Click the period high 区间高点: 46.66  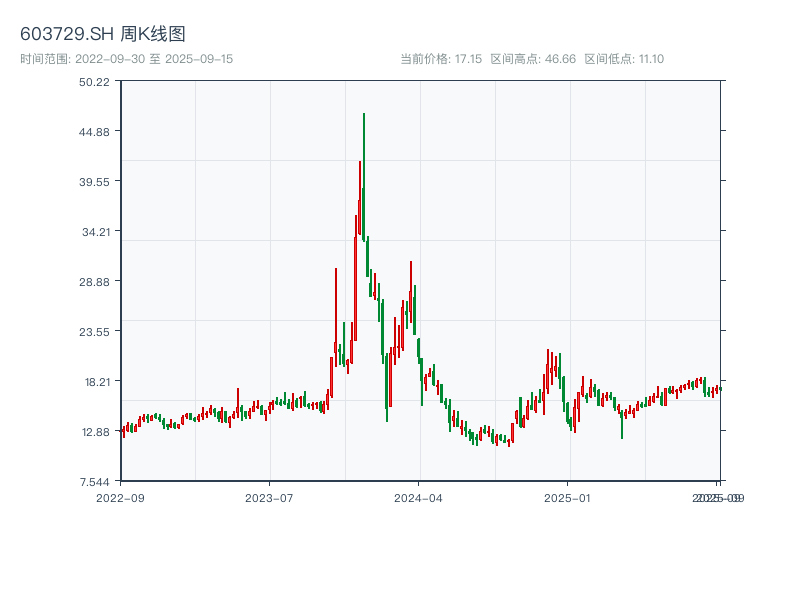[x=533, y=59]
